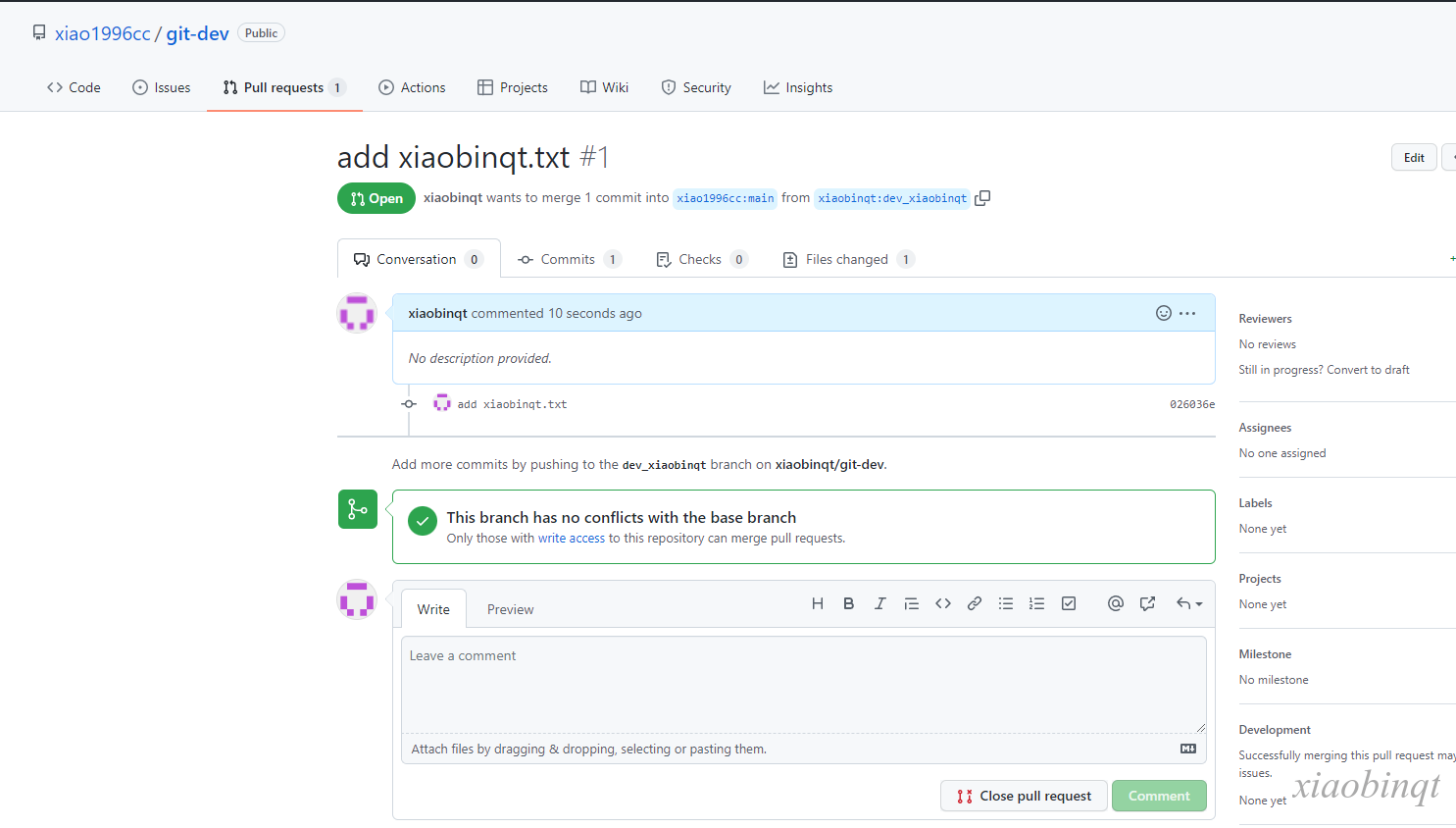Insert a quote in comment toolbar
The image size is (1456, 828).
click(912, 603)
